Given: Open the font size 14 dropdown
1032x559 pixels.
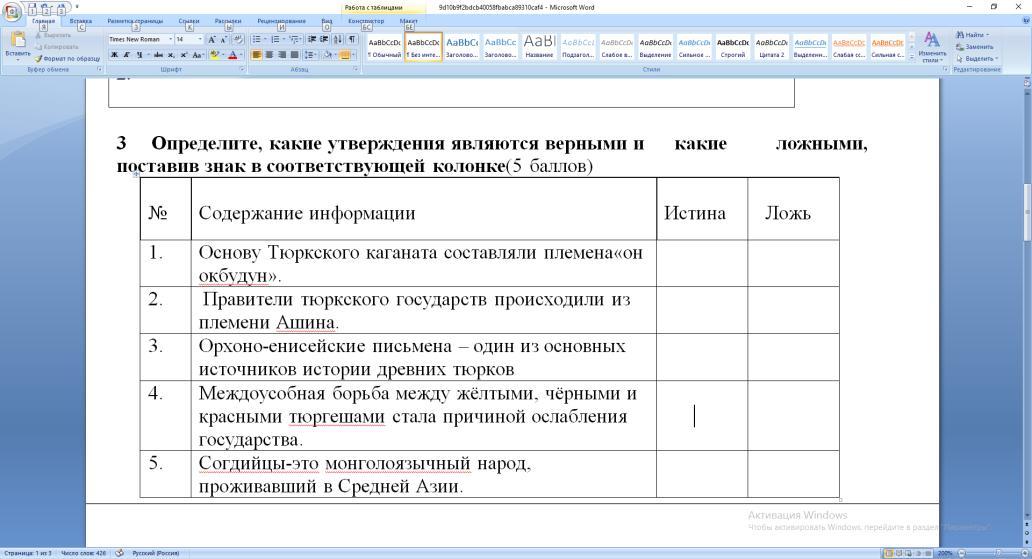Looking at the screenshot, I should click(200, 40).
